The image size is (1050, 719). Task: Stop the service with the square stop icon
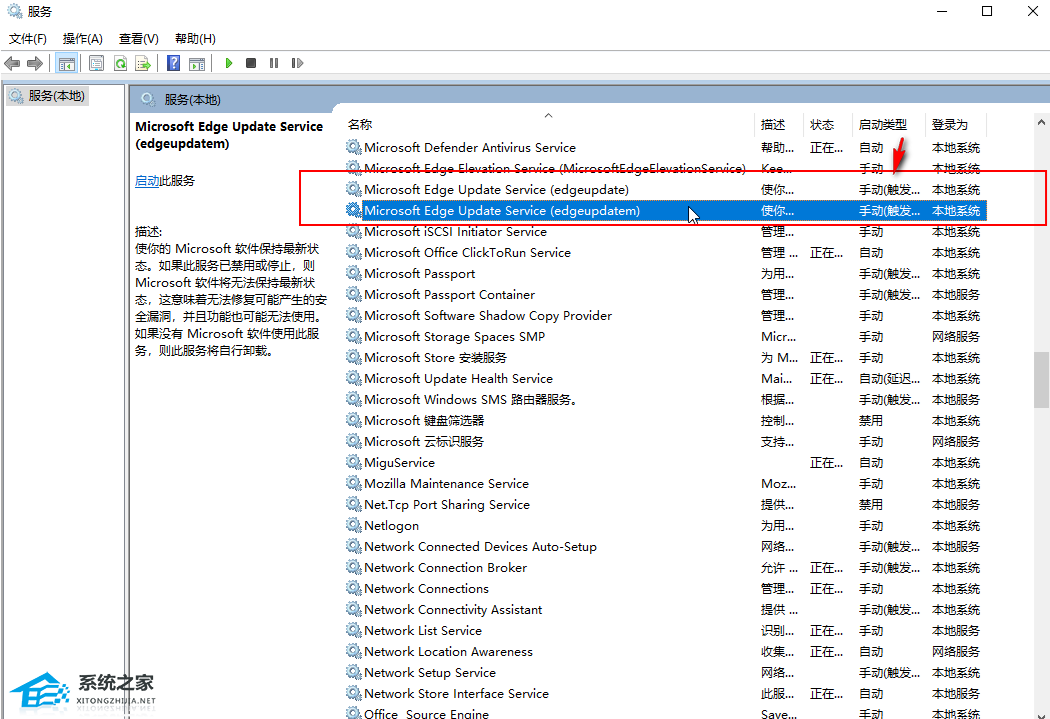pyautogui.click(x=251, y=63)
